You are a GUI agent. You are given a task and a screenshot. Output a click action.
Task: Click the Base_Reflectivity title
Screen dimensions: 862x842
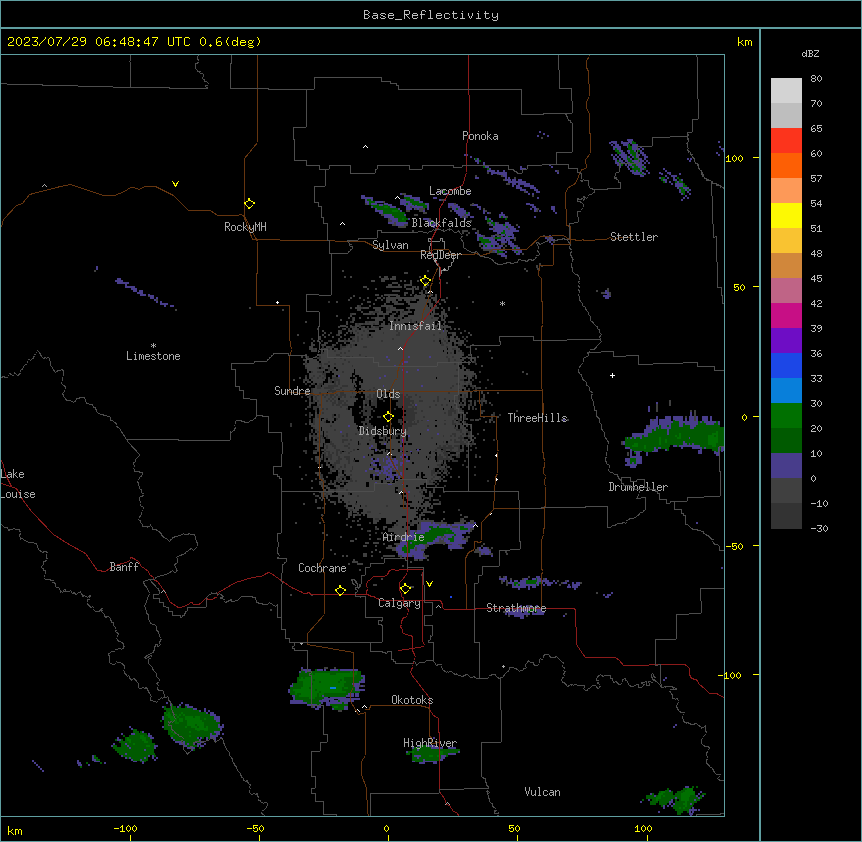pyautogui.click(x=431, y=15)
